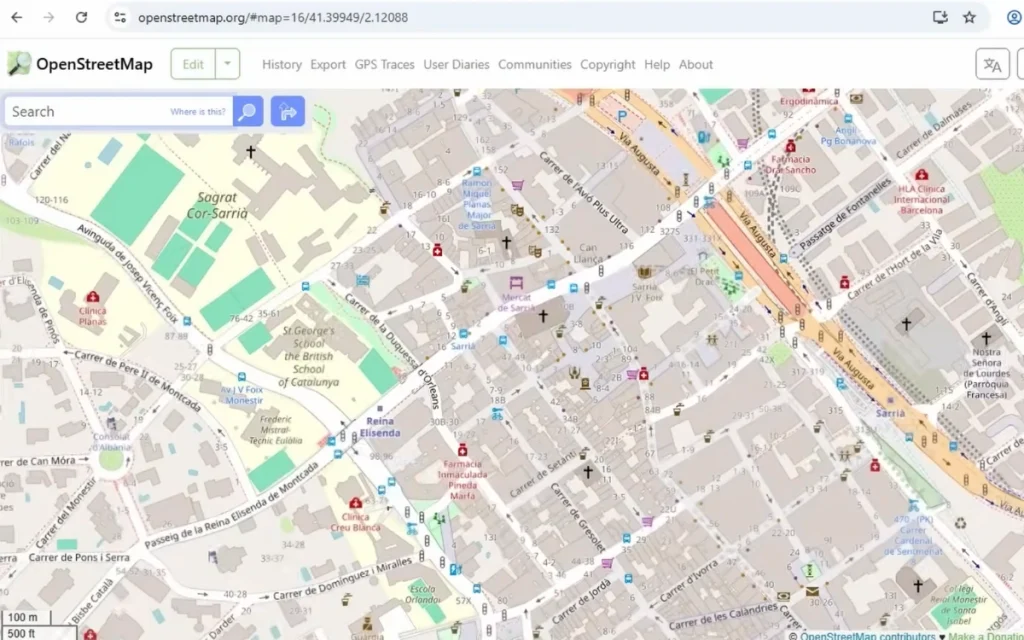The image size is (1024, 640).
Task: Select the search magnifier icon
Action: pyautogui.click(x=247, y=111)
